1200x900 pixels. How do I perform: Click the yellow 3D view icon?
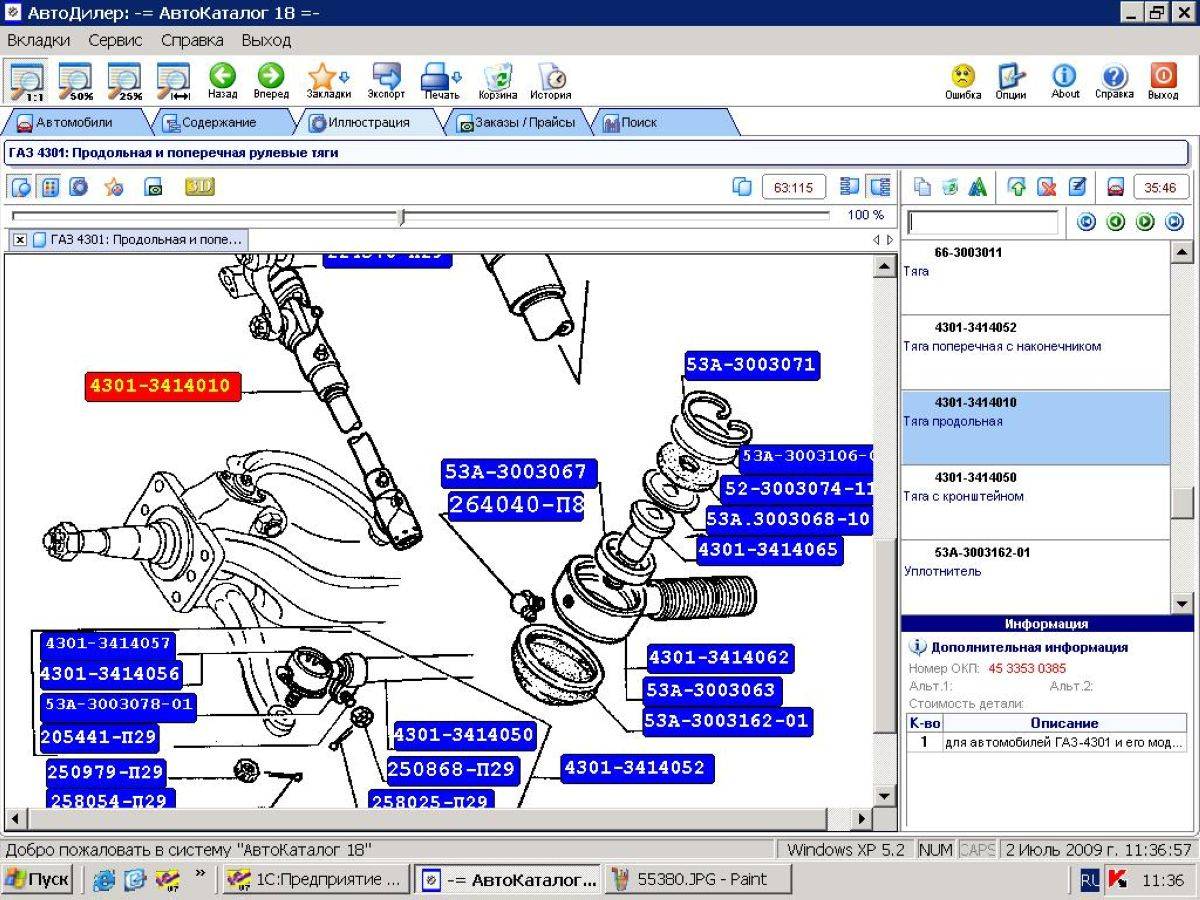point(200,186)
